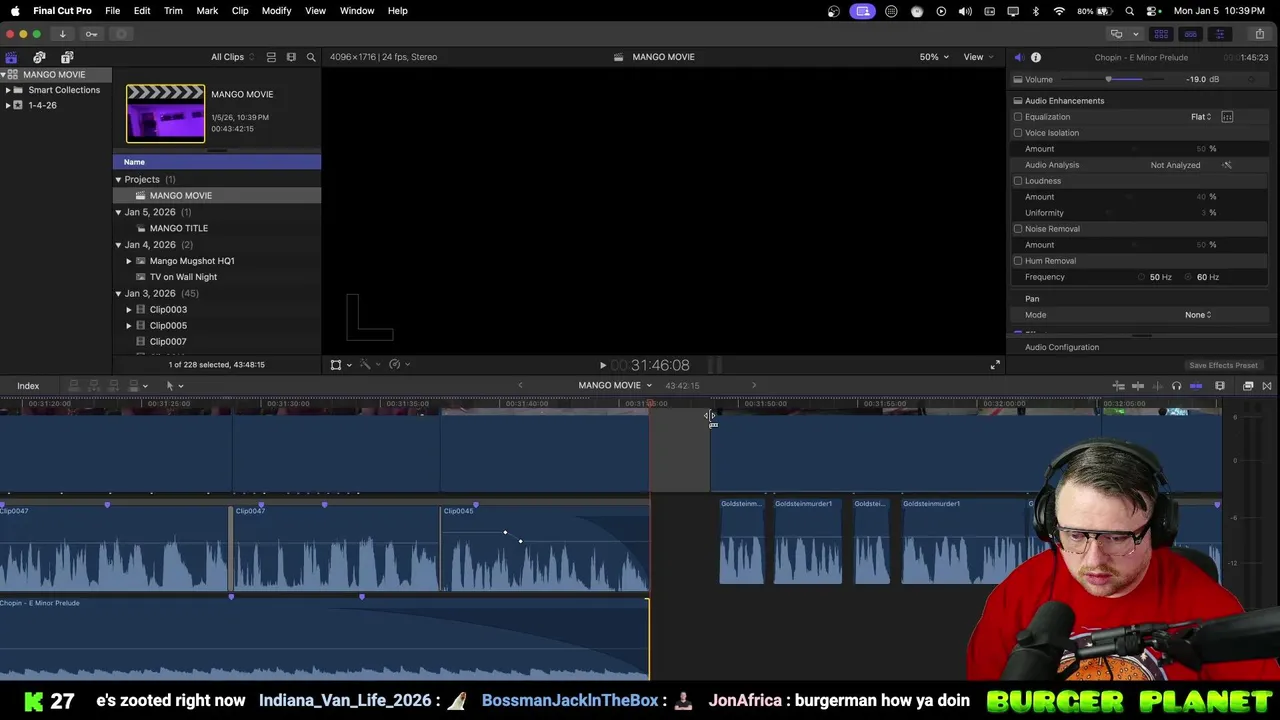Open the enhancements magic wand menu
This screenshot has height=720, width=1280.
[369, 365]
